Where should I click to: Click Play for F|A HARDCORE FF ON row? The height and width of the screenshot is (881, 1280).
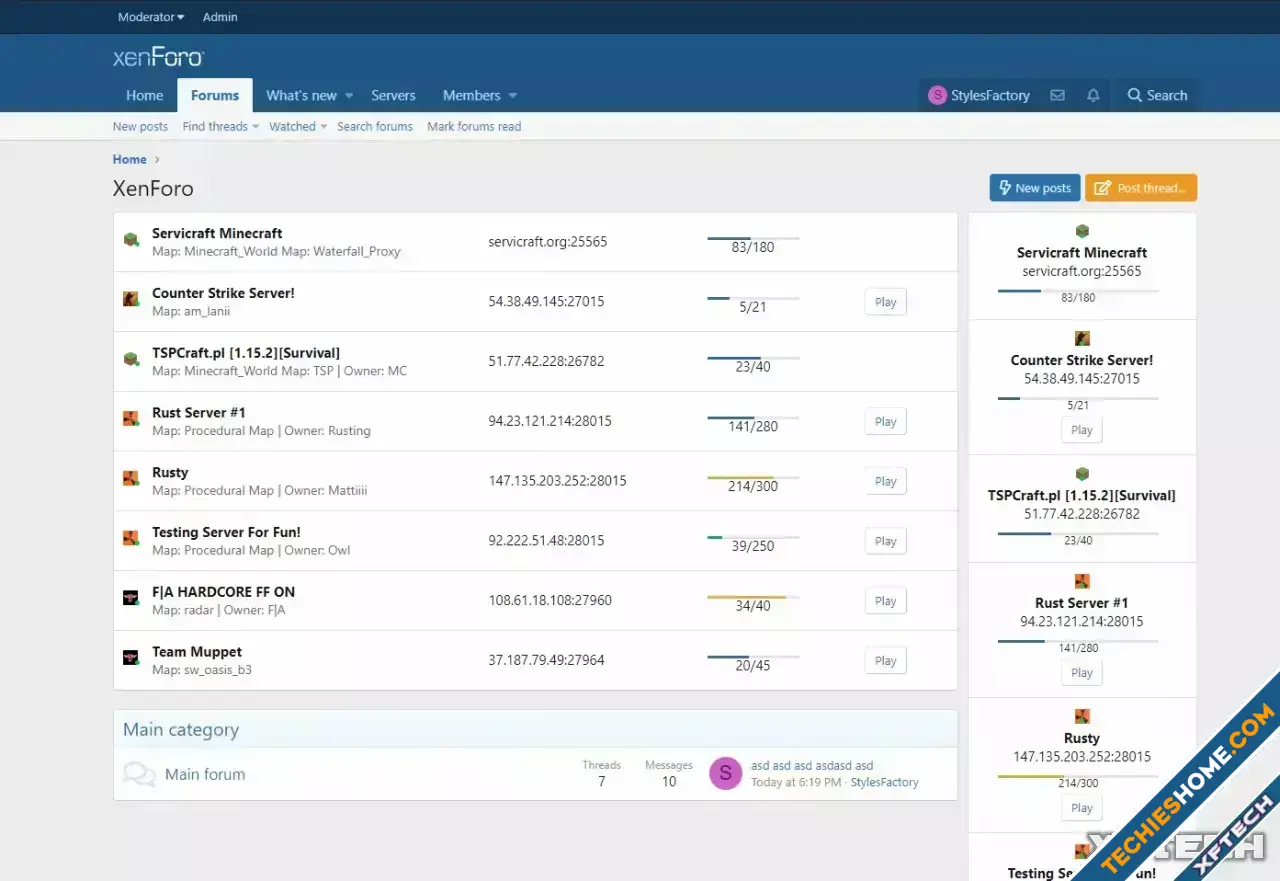886,601
